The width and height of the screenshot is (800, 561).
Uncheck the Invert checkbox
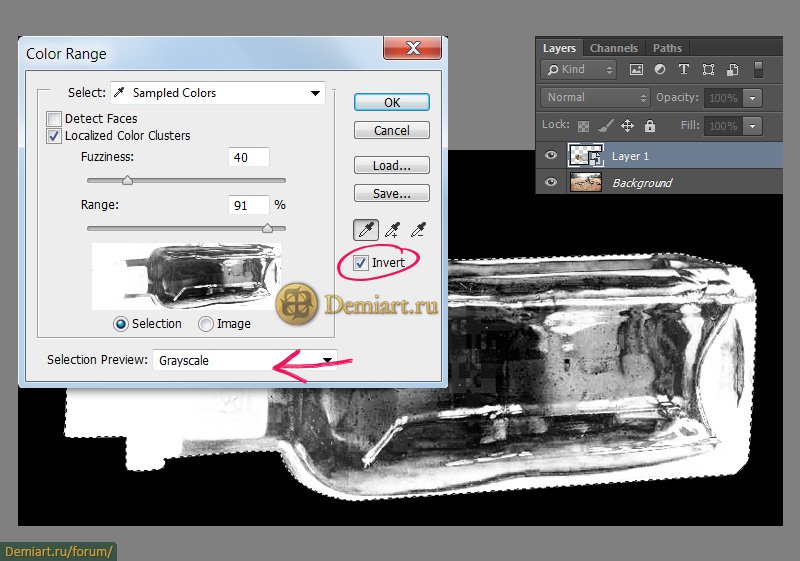(361, 263)
